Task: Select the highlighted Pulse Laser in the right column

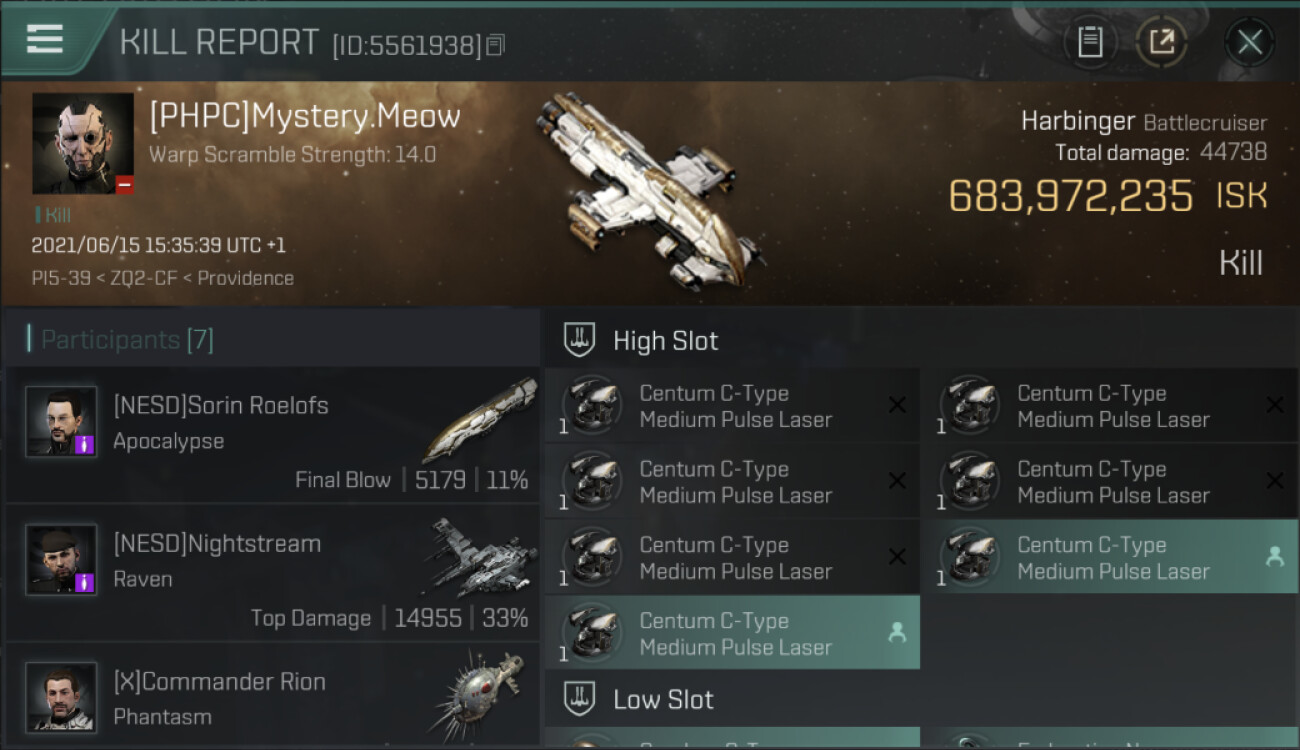Action: (1110, 558)
